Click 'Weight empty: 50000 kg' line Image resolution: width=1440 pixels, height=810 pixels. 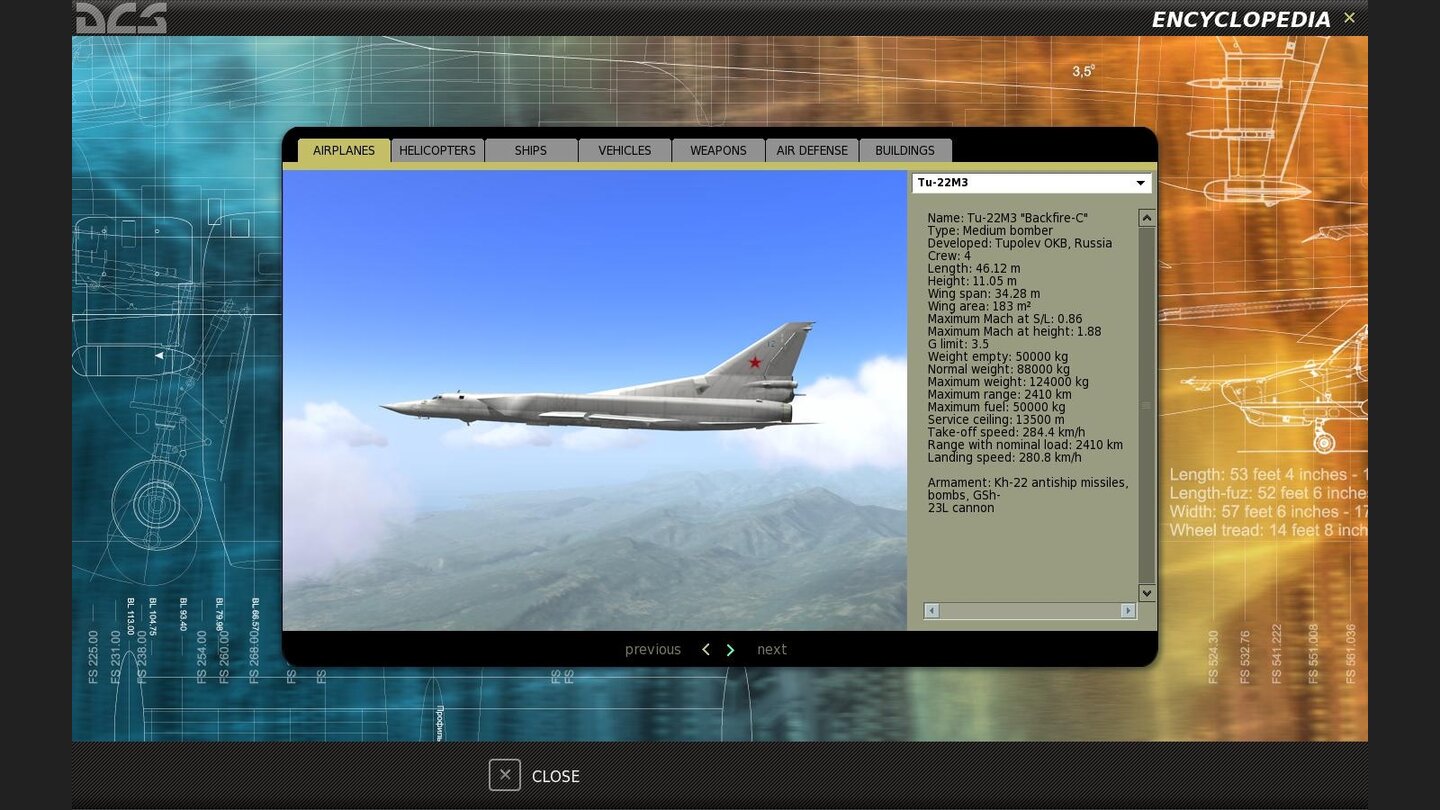[997, 357]
